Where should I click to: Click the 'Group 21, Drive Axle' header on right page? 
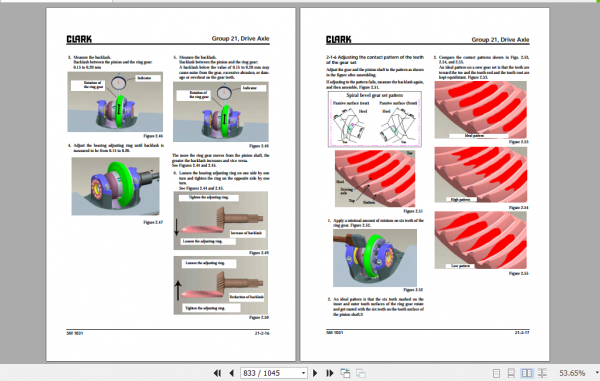point(500,39)
